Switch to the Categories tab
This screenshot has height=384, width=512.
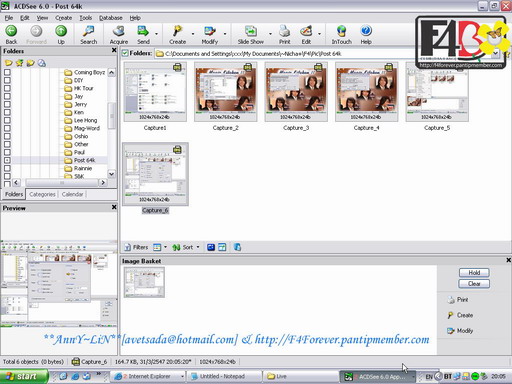point(42,194)
